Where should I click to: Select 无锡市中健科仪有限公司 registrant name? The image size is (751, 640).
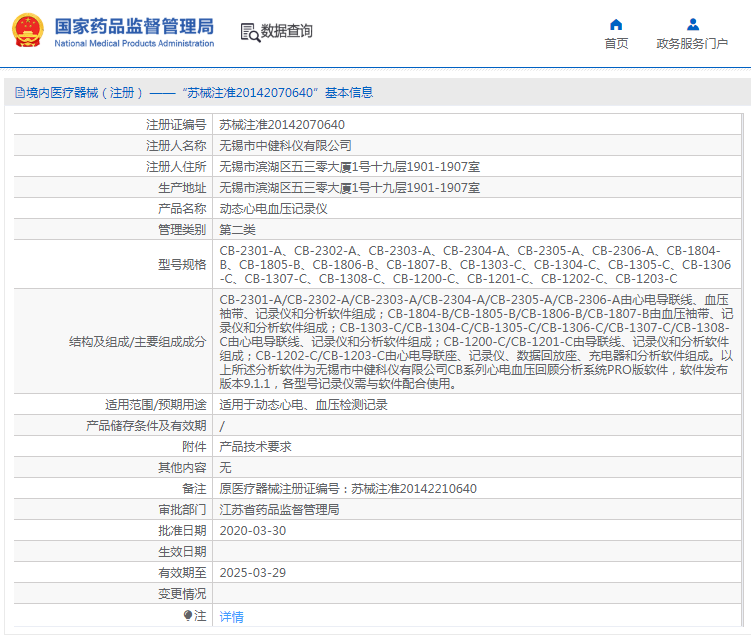coord(285,146)
